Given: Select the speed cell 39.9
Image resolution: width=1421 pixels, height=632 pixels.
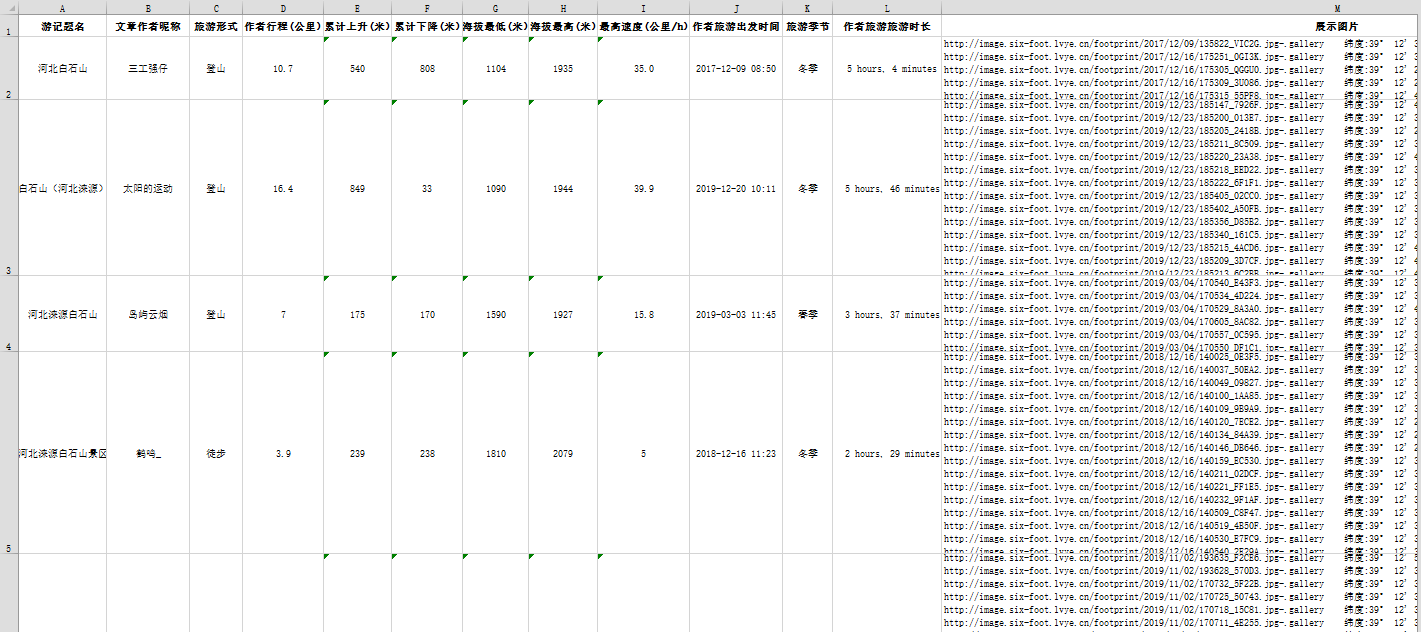Looking at the screenshot, I should 644,188.
